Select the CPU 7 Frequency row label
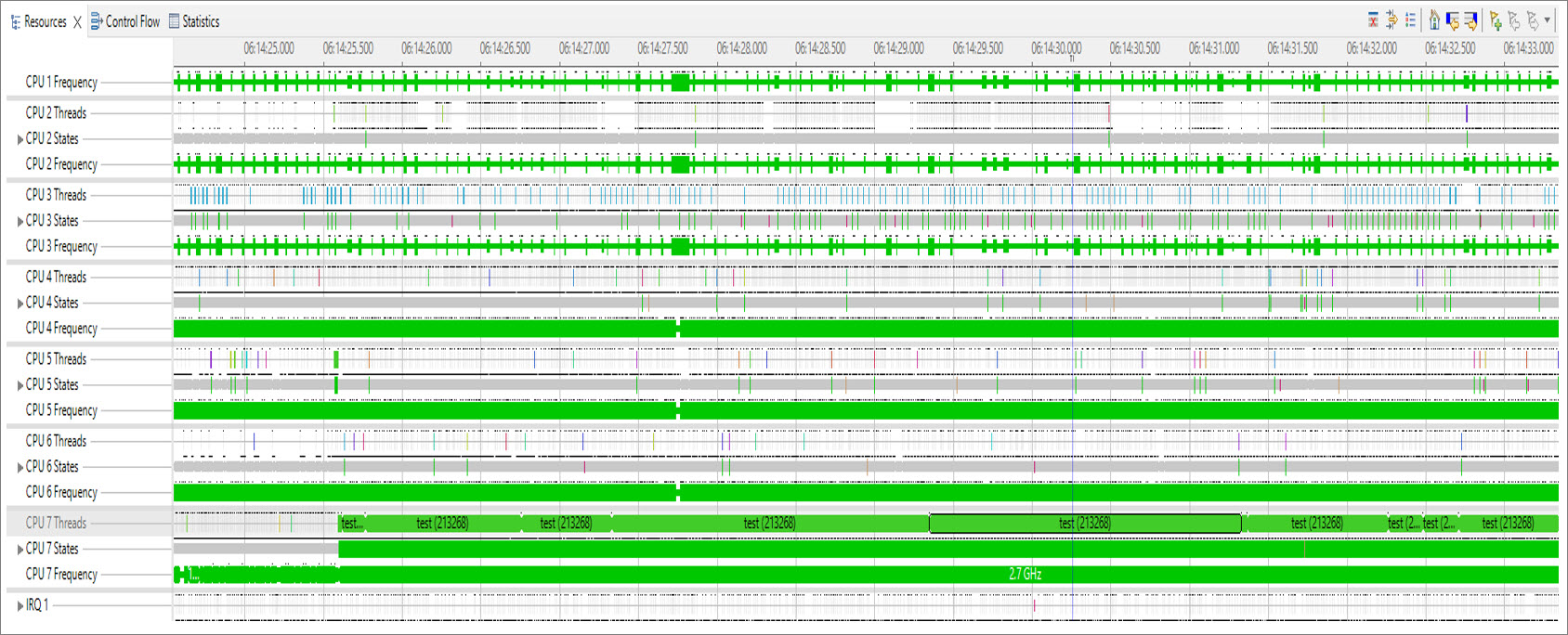 click(x=61, y=575)
